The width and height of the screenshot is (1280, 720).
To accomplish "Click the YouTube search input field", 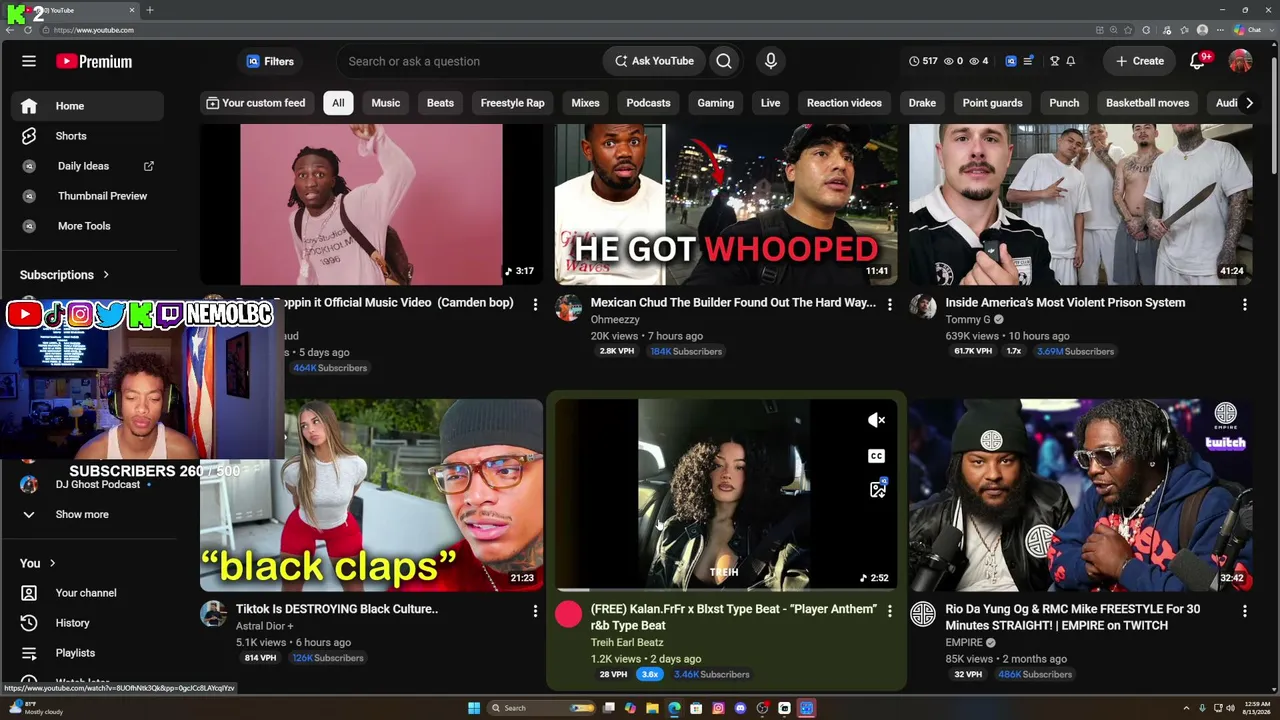I will click(x=470, y=61).
